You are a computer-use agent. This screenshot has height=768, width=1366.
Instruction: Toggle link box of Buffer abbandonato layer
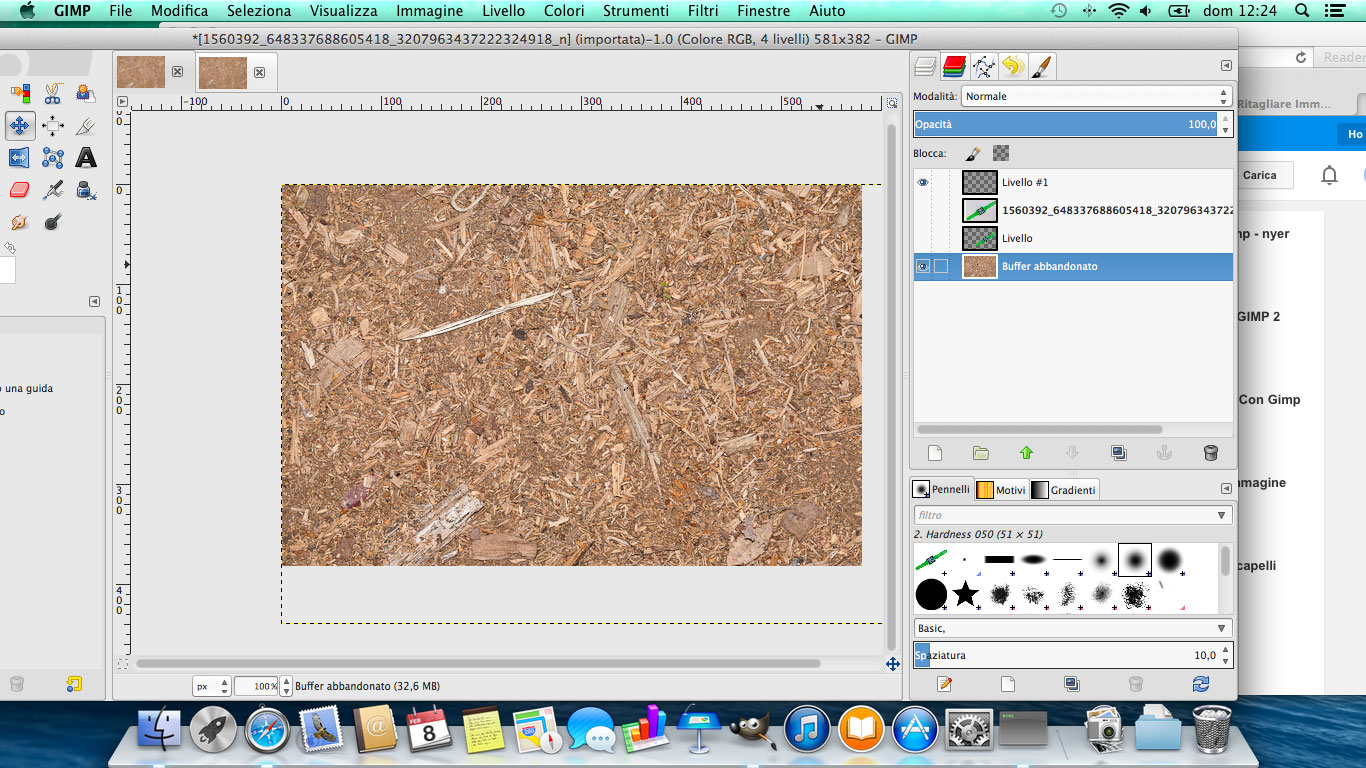941,266
